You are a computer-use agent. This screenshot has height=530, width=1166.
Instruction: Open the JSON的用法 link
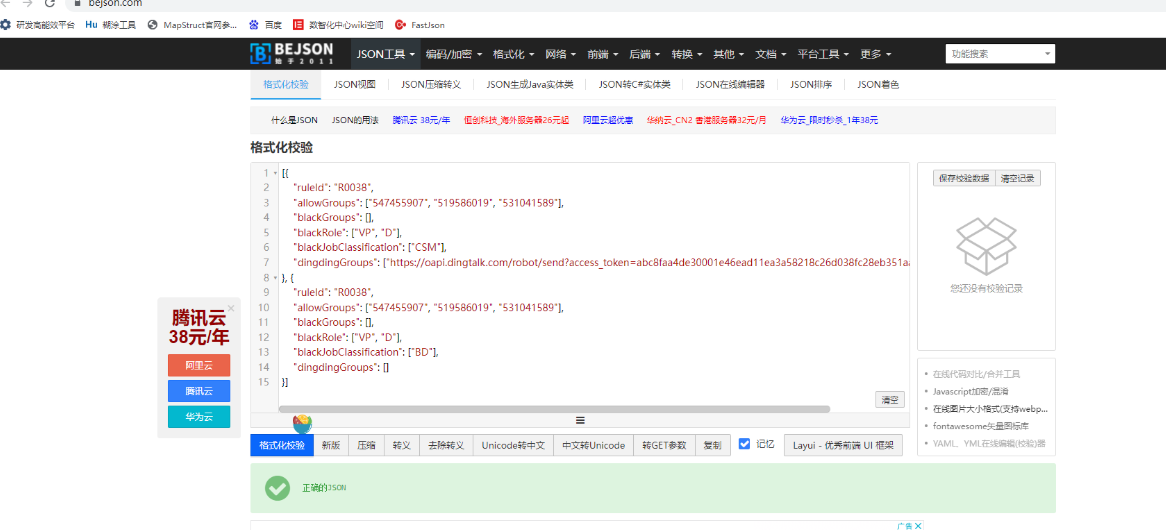point(355,120)
